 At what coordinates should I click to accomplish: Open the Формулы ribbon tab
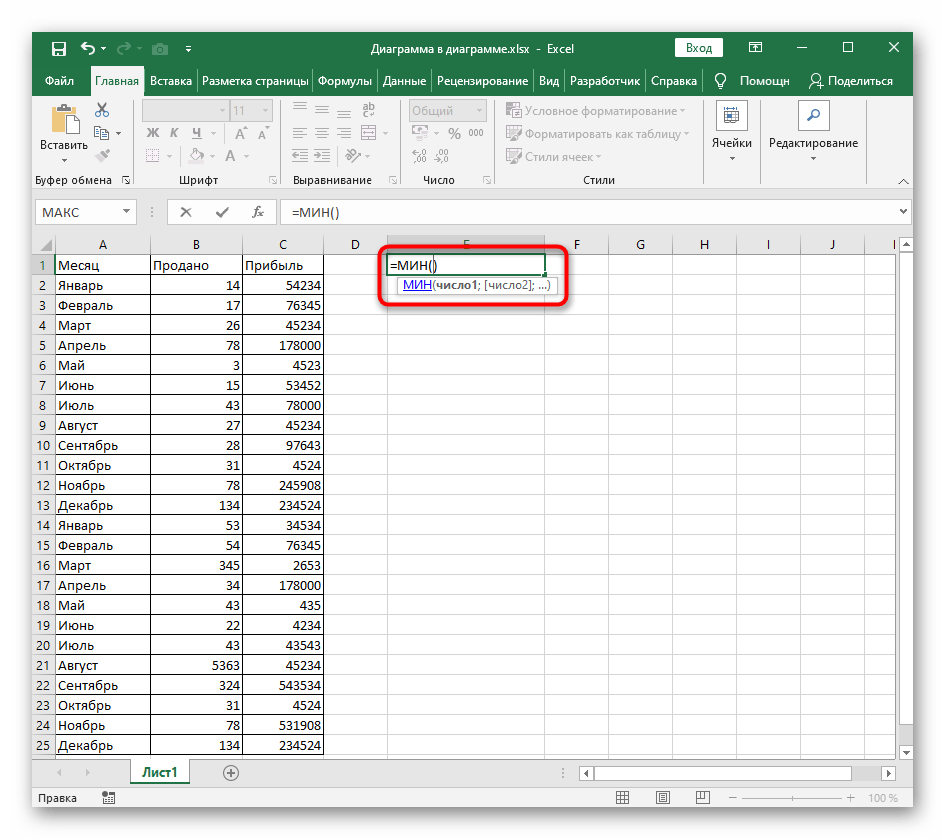click(345, 81)
